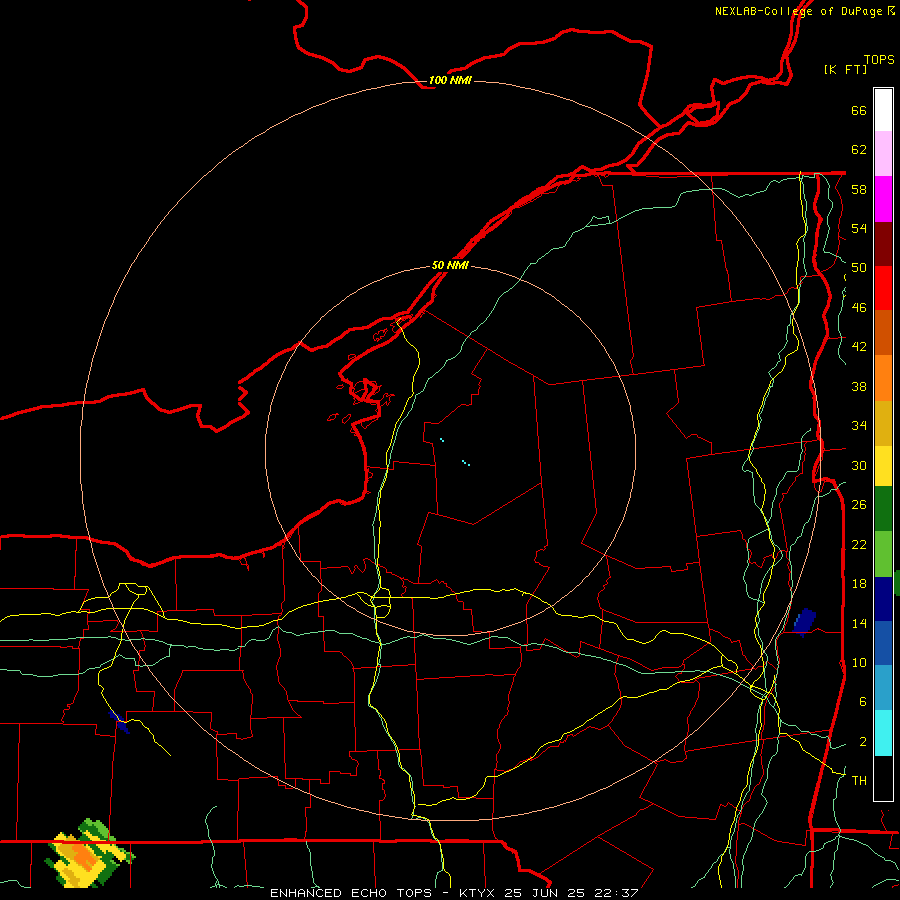This screenshot has width=900, height=900.
Task: Click the navy echo near the right edge
Action: pyautogui.click(x=804, y=622)
